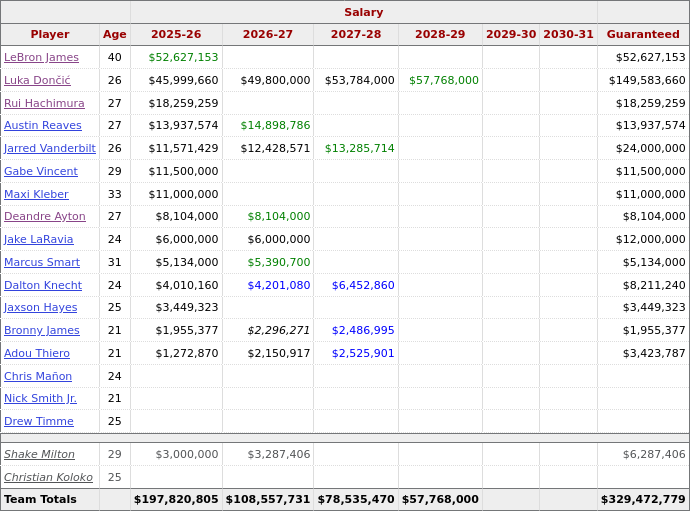Open Adou Thiero player page

click(37, 353)
